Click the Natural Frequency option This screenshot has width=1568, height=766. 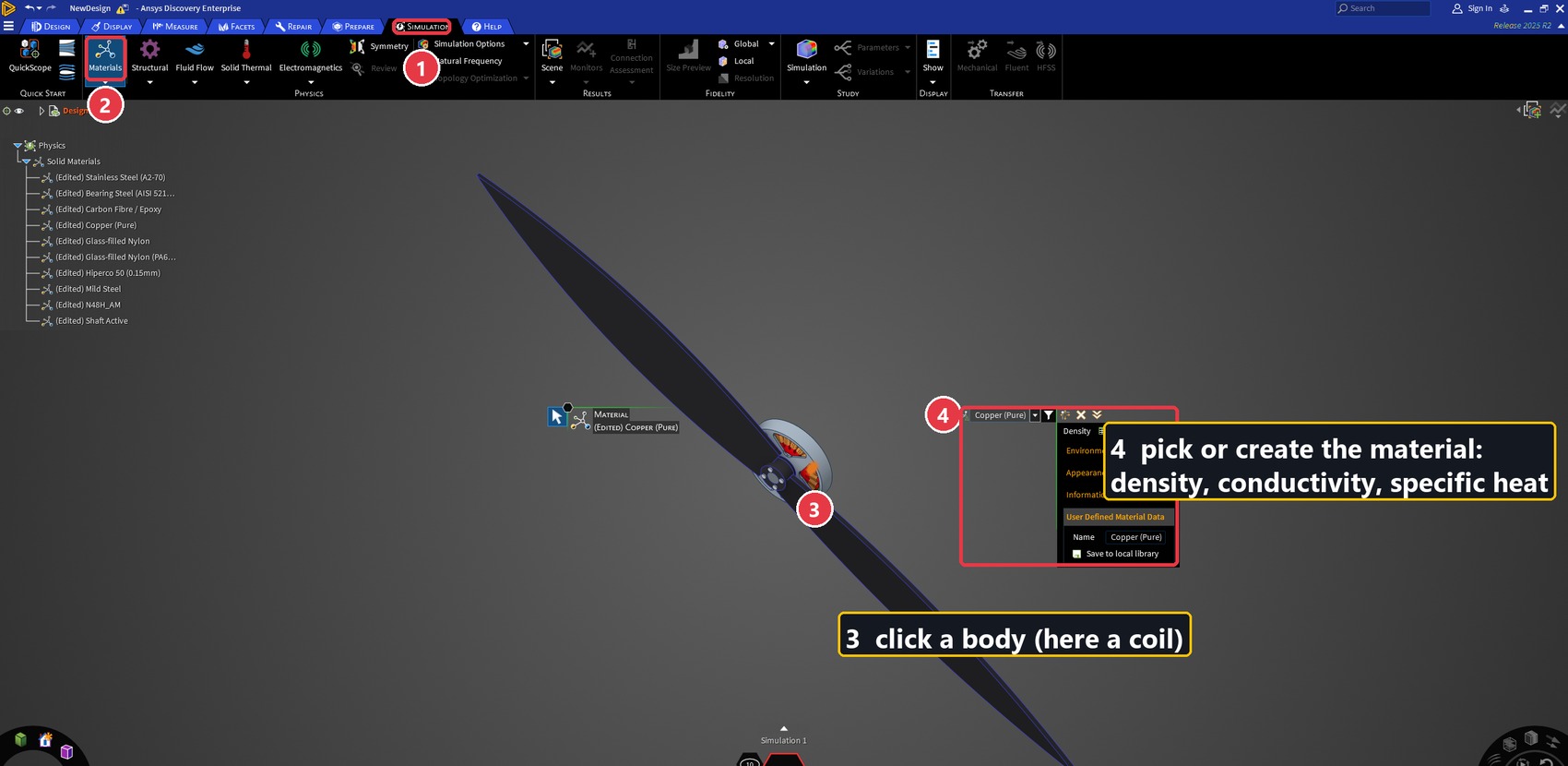coord(470,61)
